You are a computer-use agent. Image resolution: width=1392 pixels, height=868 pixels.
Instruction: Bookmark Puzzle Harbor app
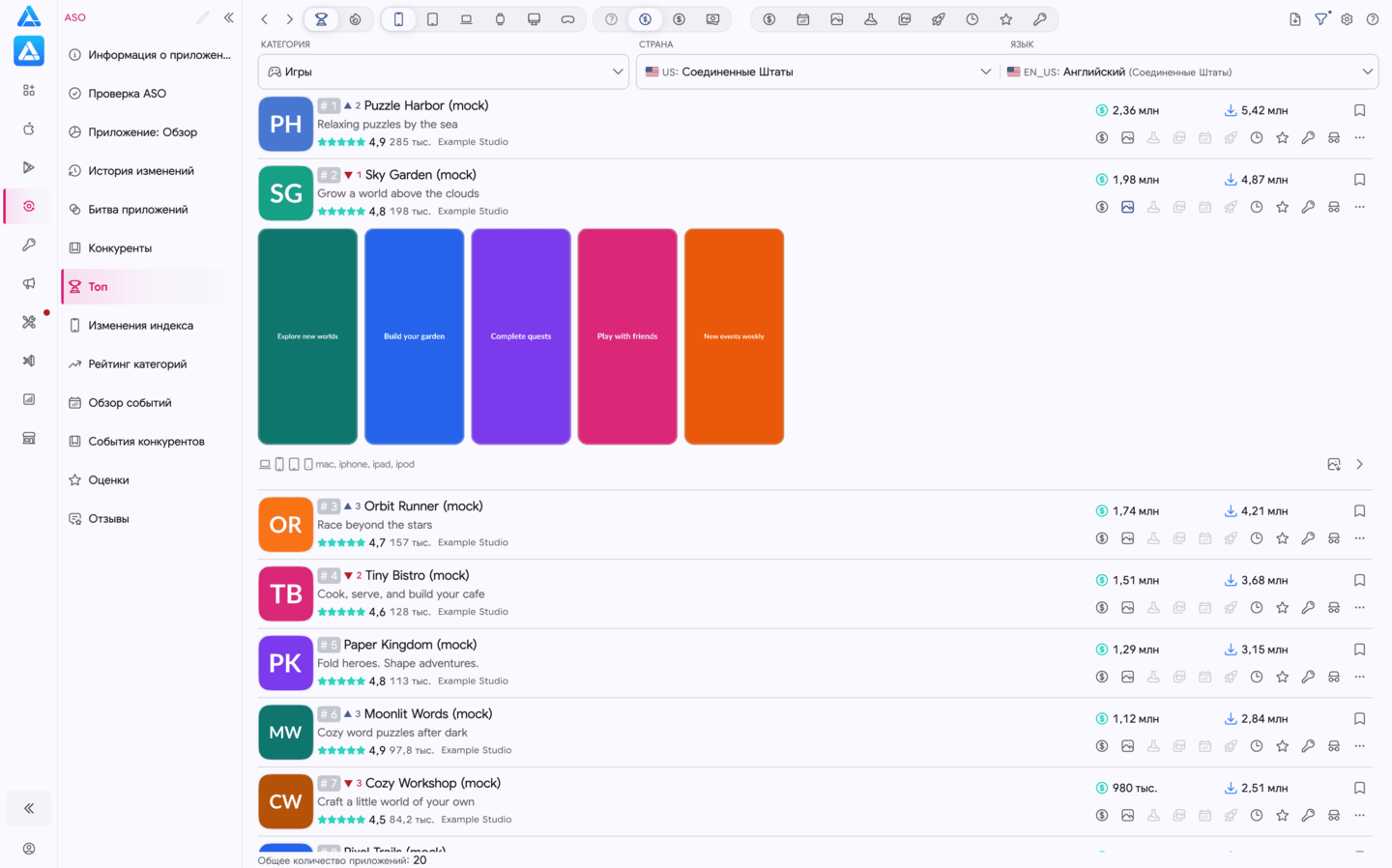point(1360,110)
